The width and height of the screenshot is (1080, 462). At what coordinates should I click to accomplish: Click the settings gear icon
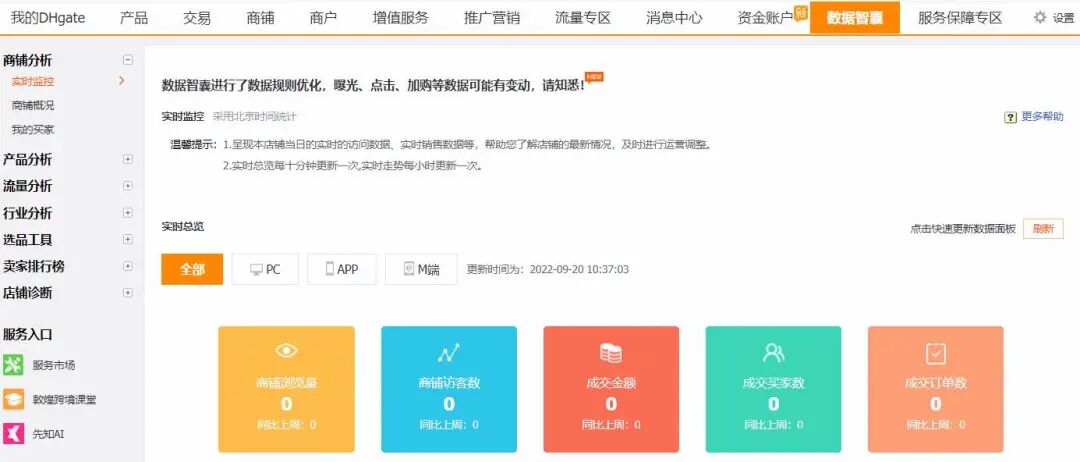(1040, 17)
